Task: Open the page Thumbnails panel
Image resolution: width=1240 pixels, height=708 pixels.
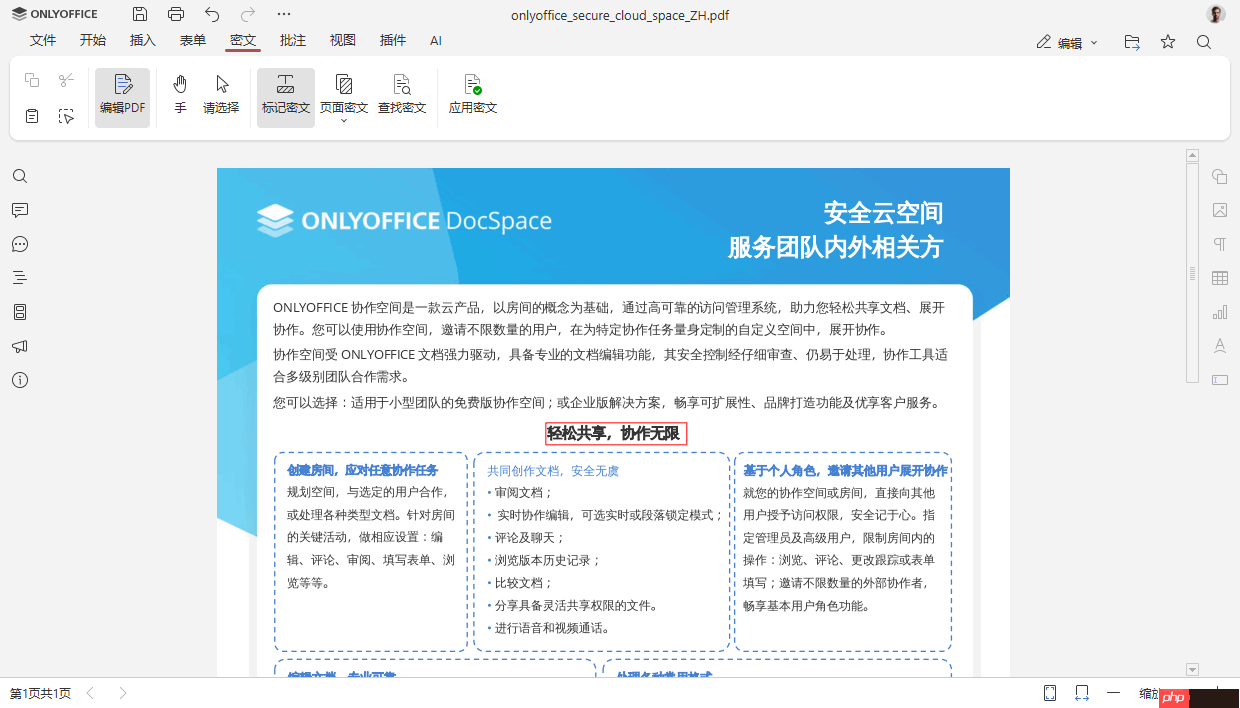Action: pos(19,311)
